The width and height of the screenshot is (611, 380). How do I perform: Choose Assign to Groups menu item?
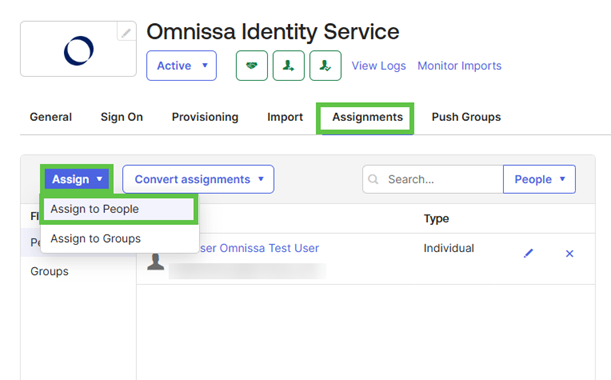pyautogui.click(x=120, y=239)
